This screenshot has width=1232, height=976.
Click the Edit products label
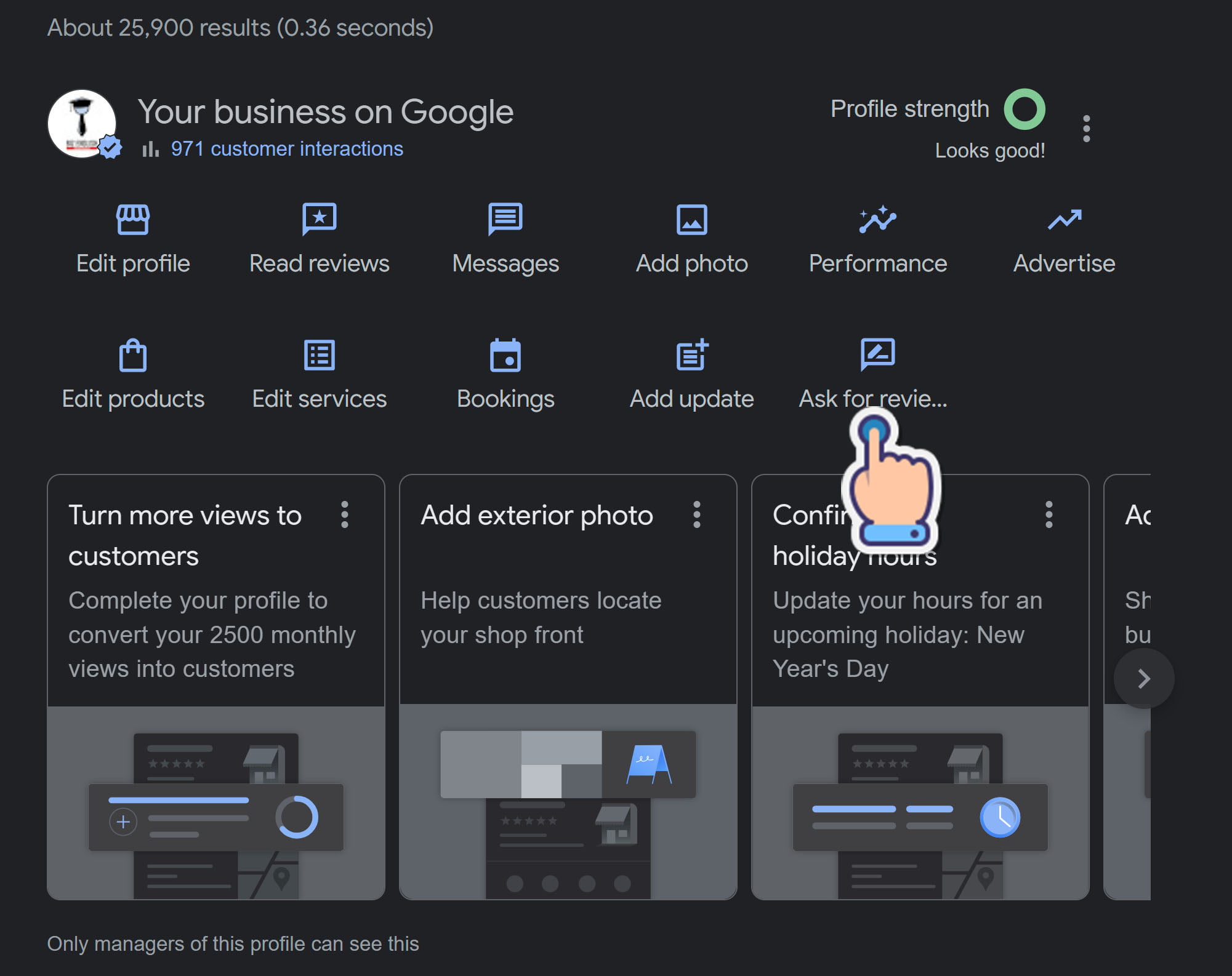click(133, 399)
